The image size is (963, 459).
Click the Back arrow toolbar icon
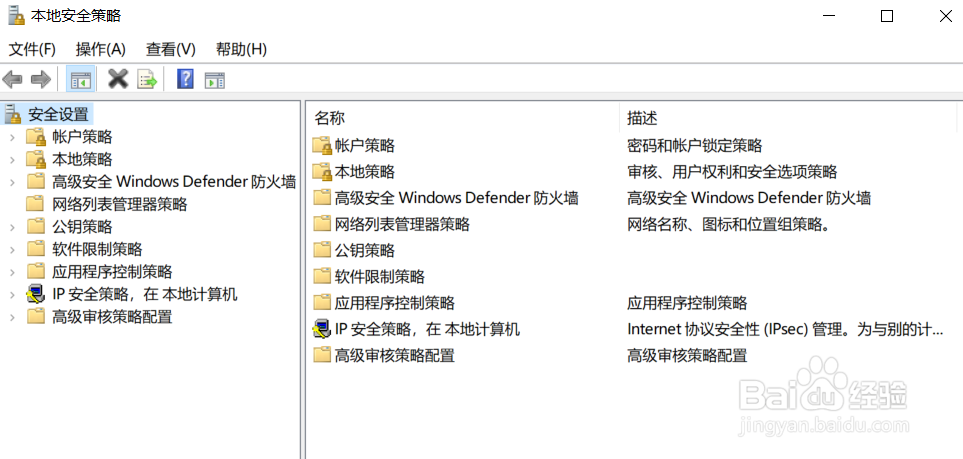13,79
